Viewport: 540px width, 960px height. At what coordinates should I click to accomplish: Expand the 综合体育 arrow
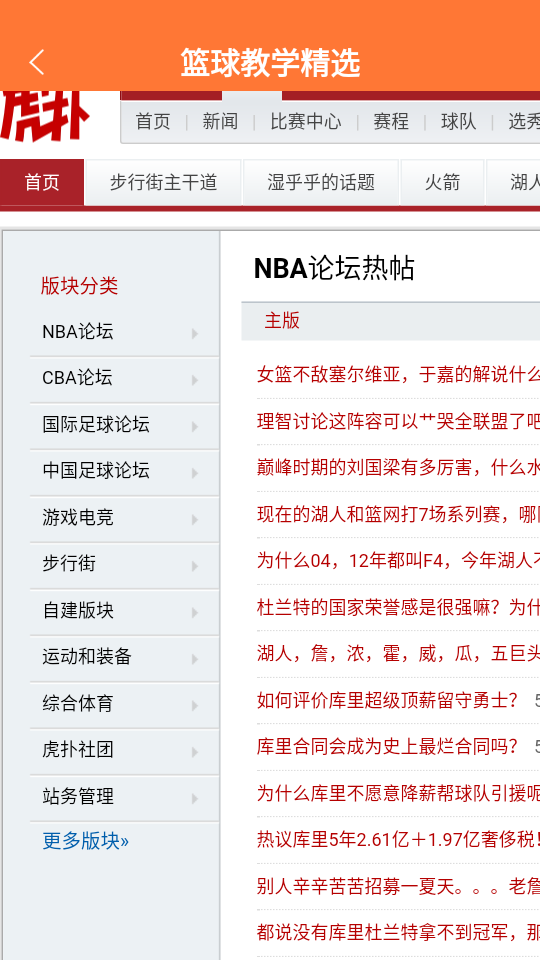click(195, 706)
